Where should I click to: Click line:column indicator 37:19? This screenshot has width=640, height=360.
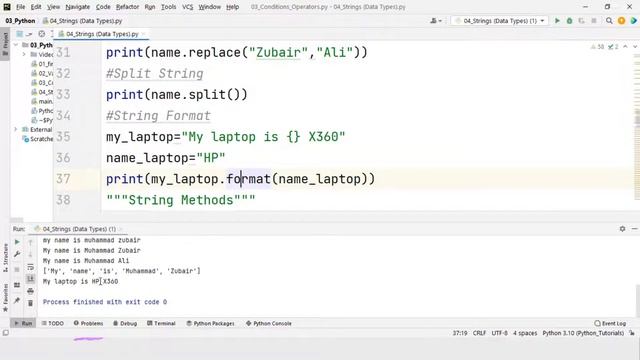pos(460,333)
